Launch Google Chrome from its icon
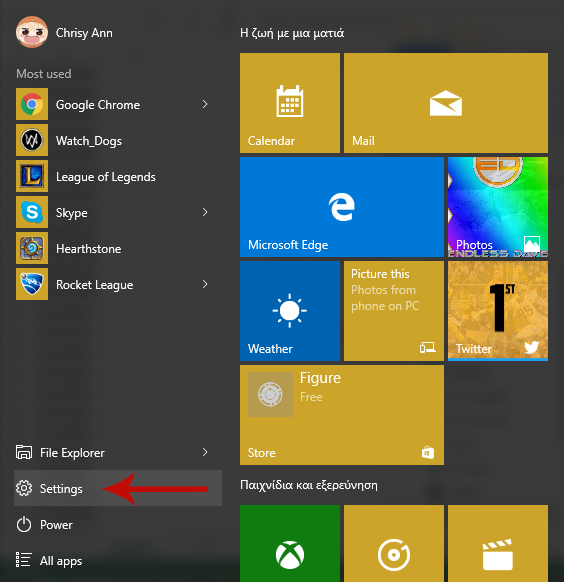564x582 pixels. tap(32, 104)
